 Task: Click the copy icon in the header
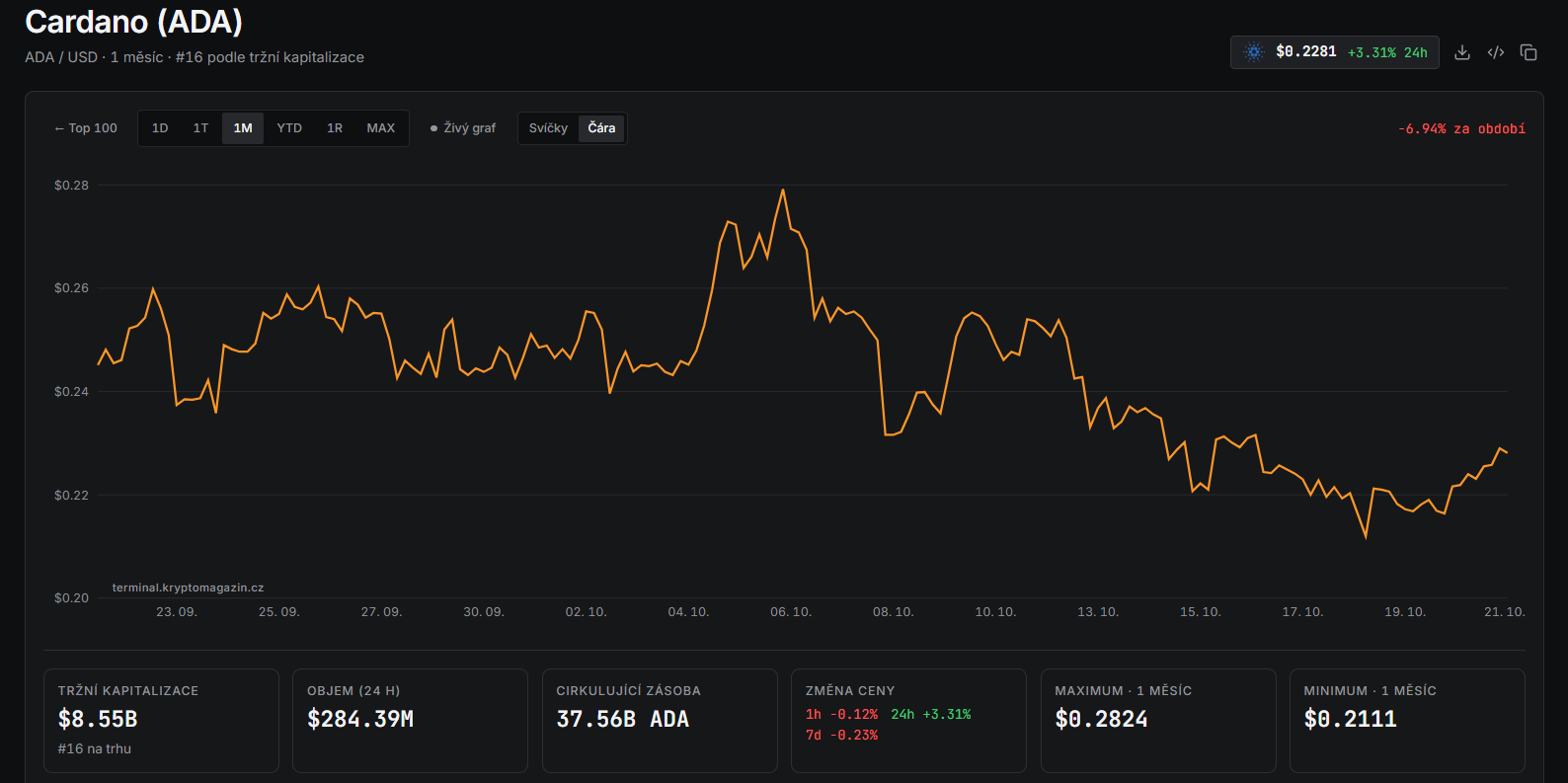[1529, 52]
